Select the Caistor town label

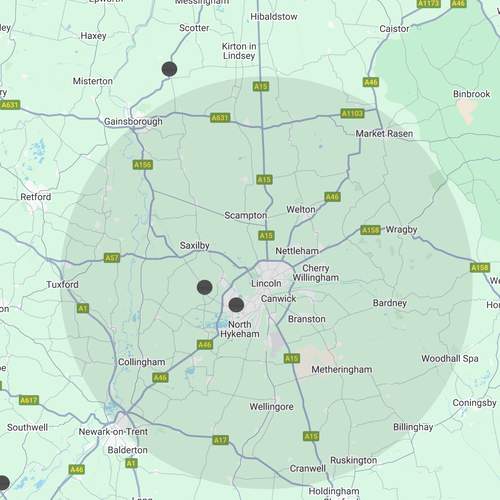394,29
